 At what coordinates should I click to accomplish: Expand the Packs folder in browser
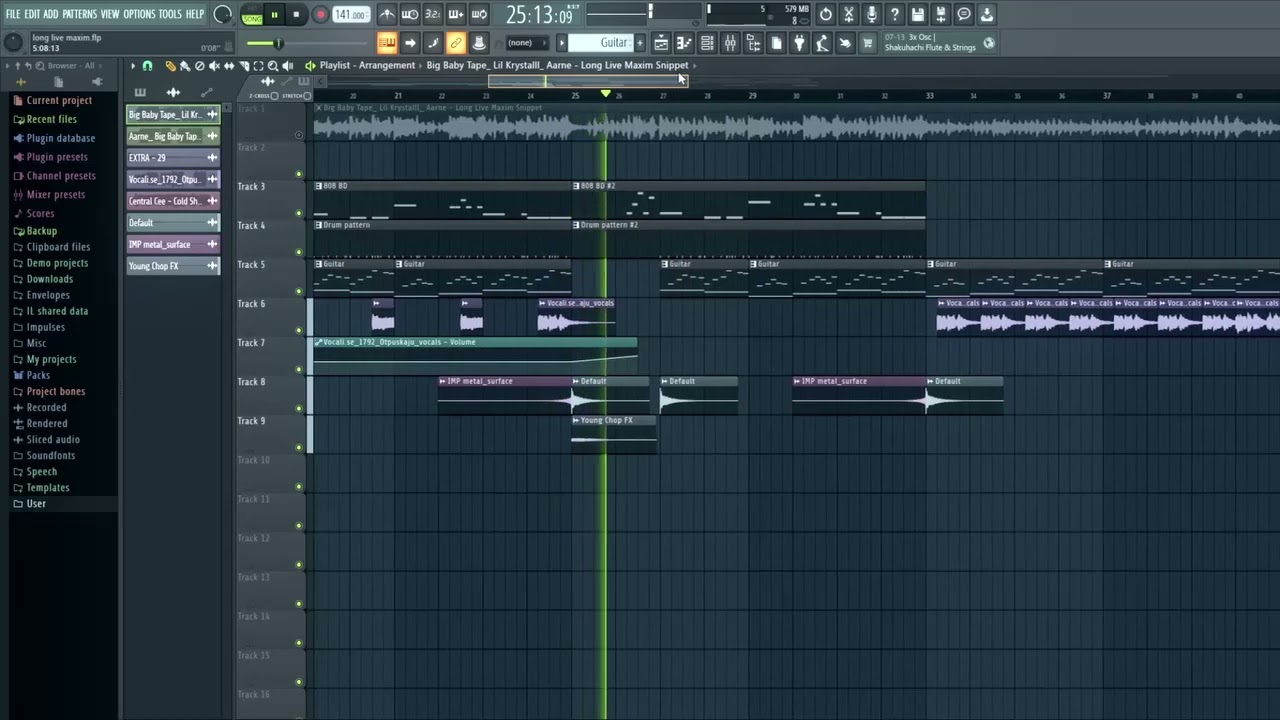[38, 375]
